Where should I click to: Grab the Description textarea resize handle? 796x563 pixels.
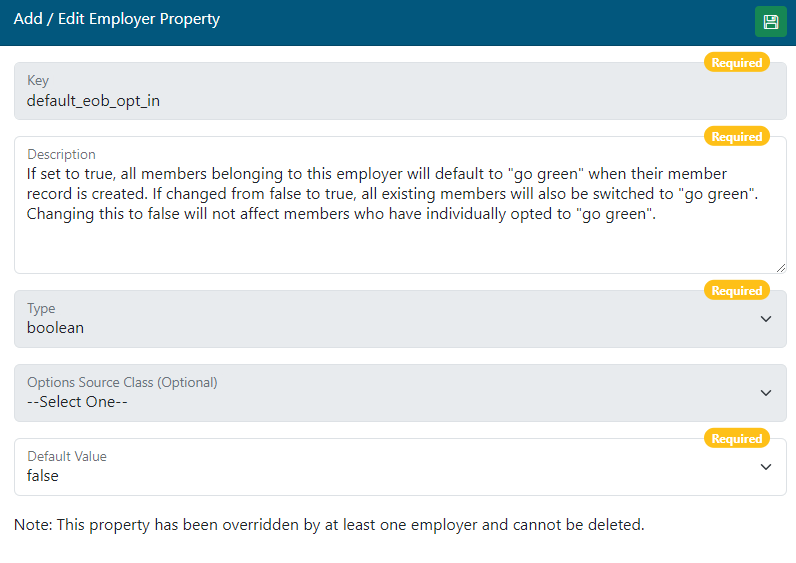point(780,267)
